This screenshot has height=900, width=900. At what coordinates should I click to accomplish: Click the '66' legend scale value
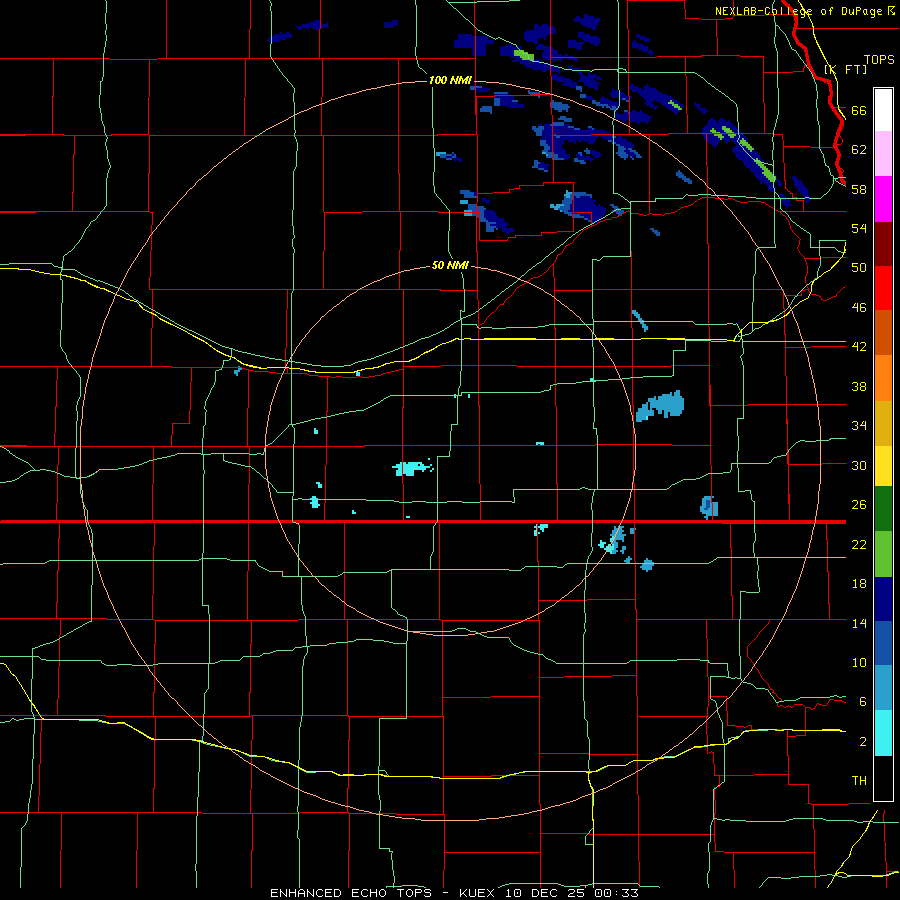859,110
